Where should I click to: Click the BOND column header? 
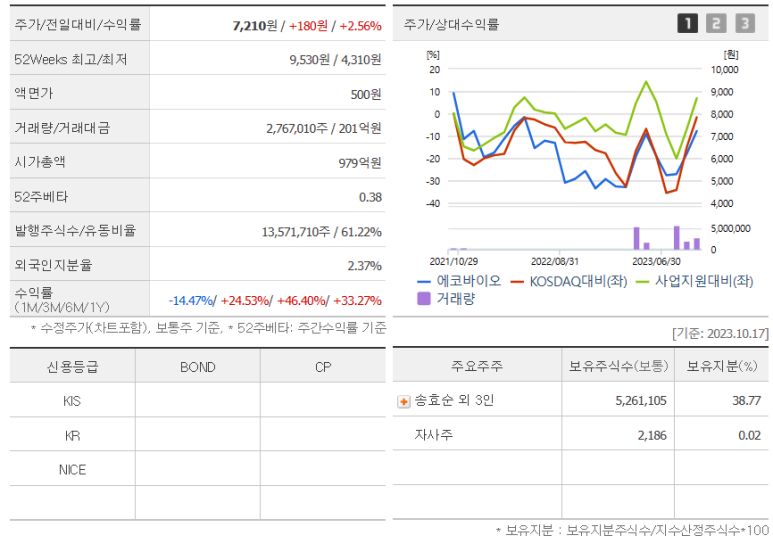coord(198,367)
